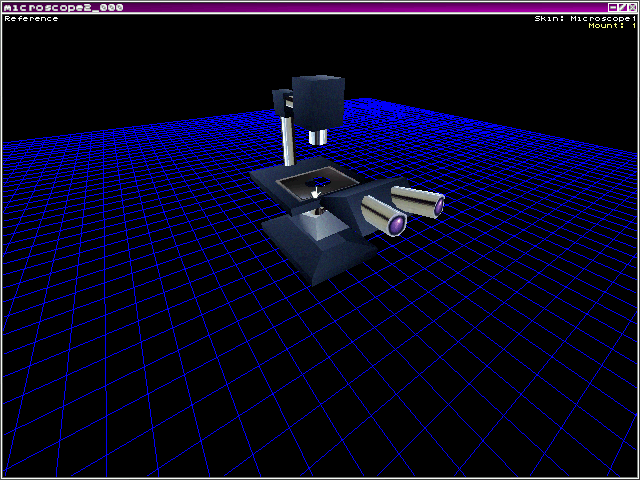Click the microscope's dark blue camera head
640x480 pixels.
pyautogui.click(x=318, y=102)
